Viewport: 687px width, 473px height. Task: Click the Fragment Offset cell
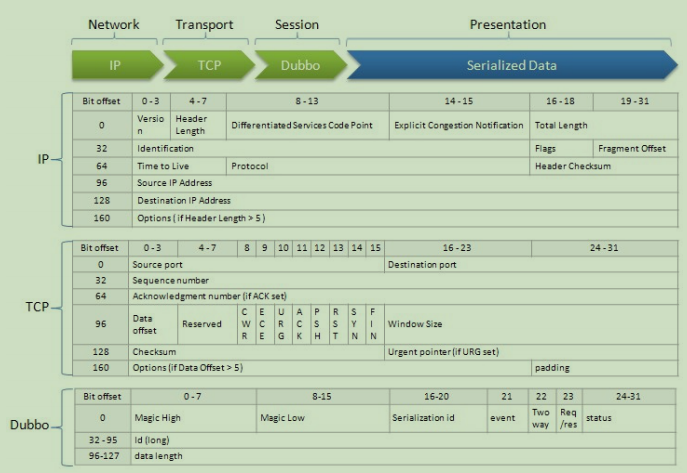coord(632,148)
